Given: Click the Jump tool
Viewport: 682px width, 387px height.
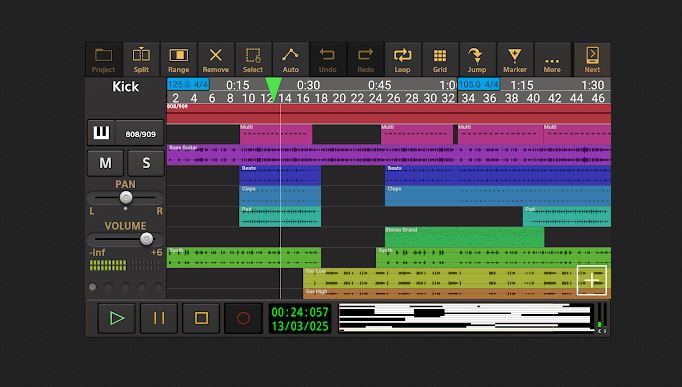Looking at the screenshot, I should [477, 60].
